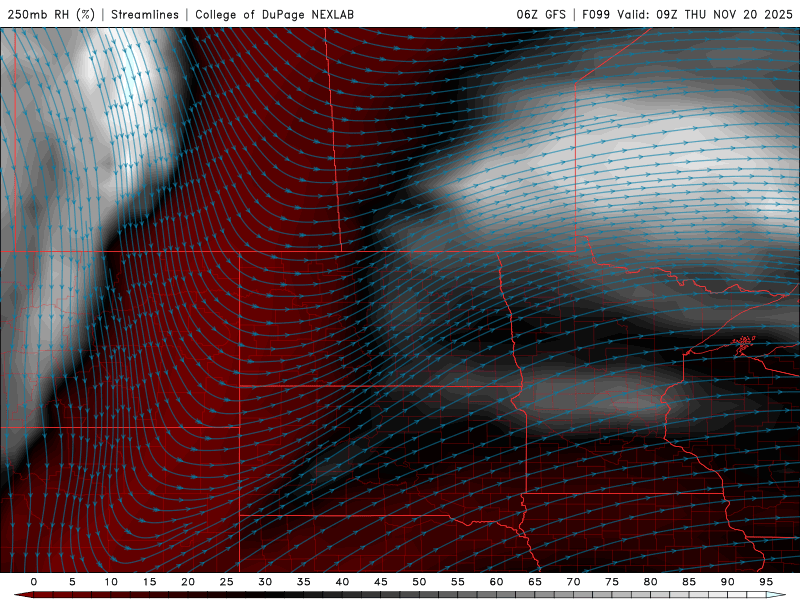The height and width of the screenshot is (600, 800).
Task: Select the "65" color scale label
Action: coord(535,582)
